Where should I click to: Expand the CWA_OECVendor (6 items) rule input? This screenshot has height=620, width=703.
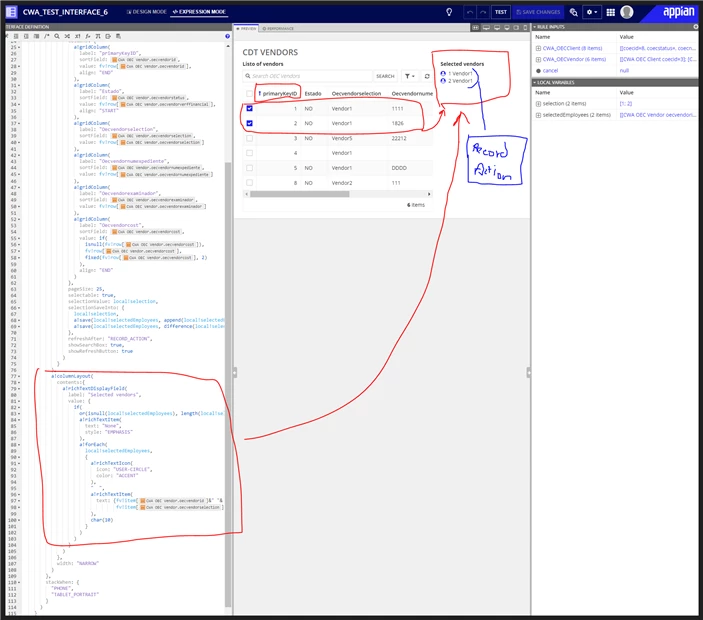[538, 59]
